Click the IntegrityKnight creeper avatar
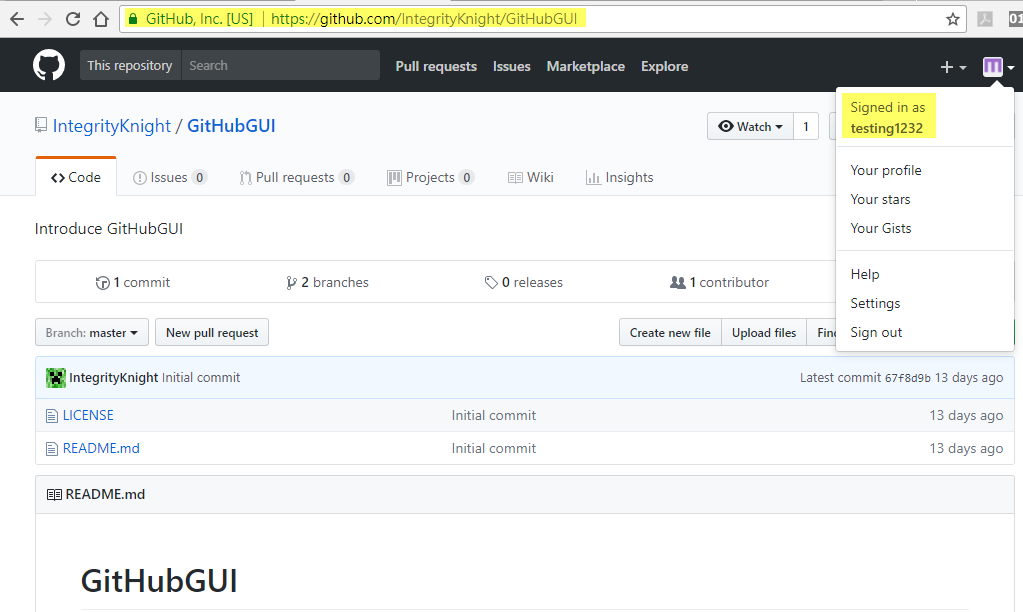Image resolution: width=1023 pixels, height=612 pixels. coord(56,378)
